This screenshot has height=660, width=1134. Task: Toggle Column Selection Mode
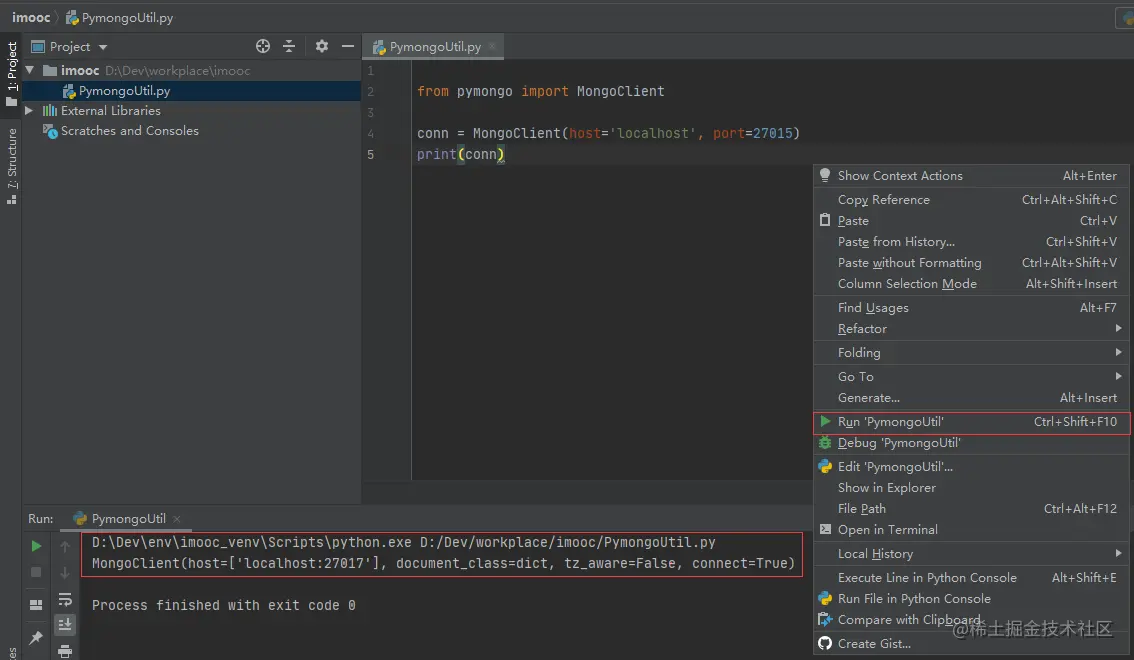click(x=971, y=283)
